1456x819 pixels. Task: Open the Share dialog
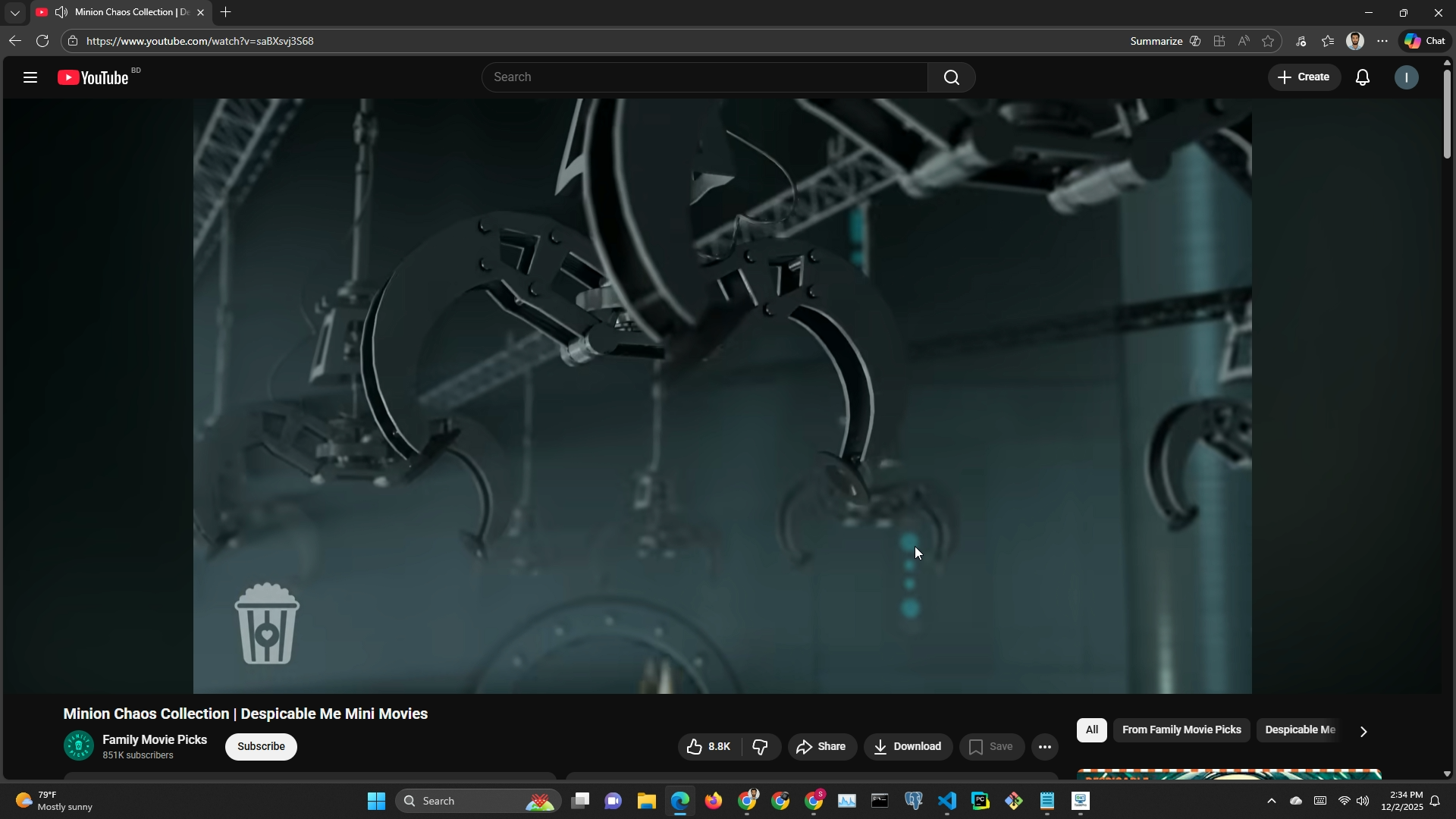click(x=821, y=747)
